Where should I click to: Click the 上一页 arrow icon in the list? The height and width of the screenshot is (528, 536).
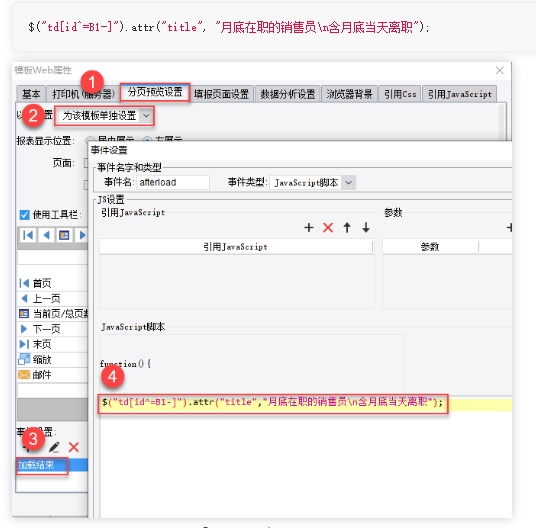pyautogui.click(x=24, y=298)
